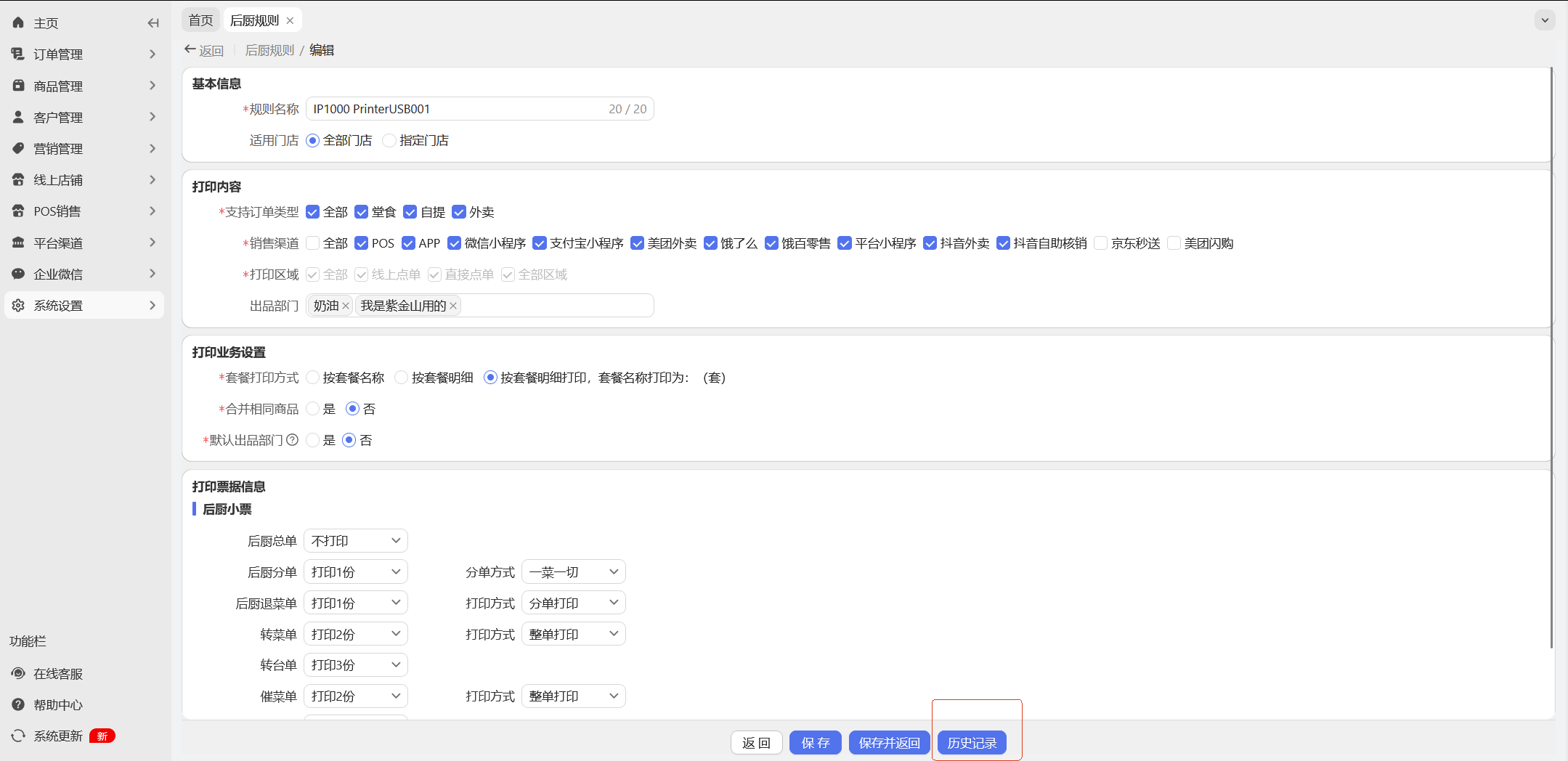The width and height of the screenshot is (1568, 761).
Task: Open the 催菜单 打印方式 整单打印 dropdown
Action: 574,696
